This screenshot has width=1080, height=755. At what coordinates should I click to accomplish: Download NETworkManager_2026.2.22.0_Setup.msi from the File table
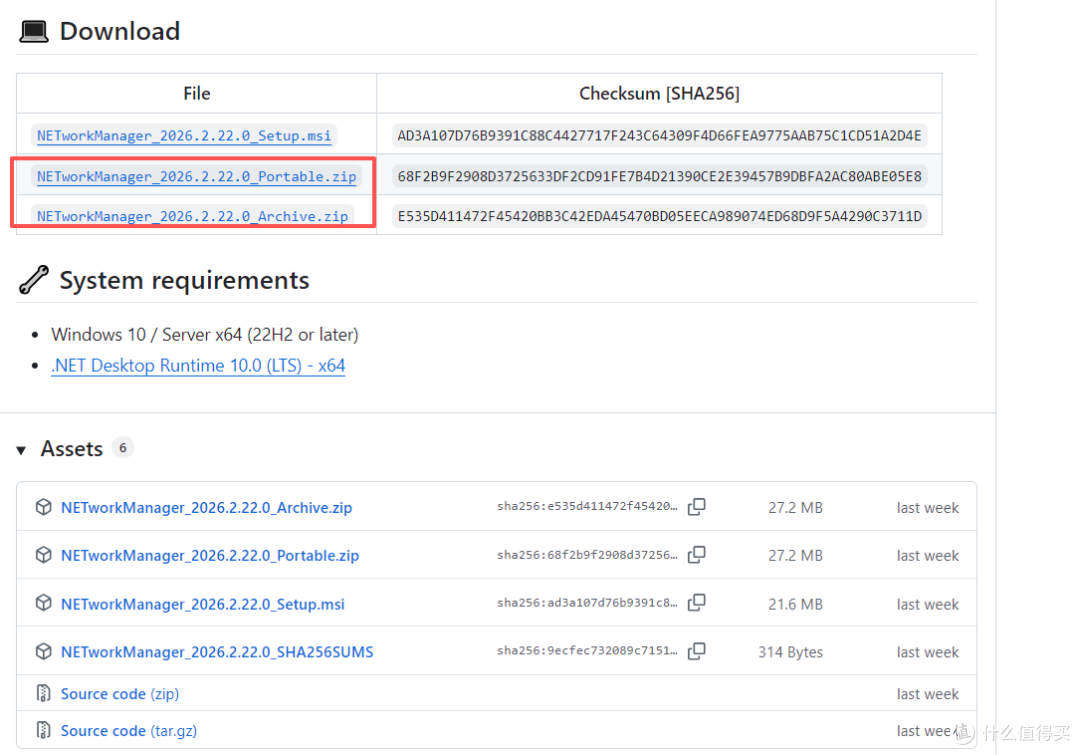[x=184, y=136]
